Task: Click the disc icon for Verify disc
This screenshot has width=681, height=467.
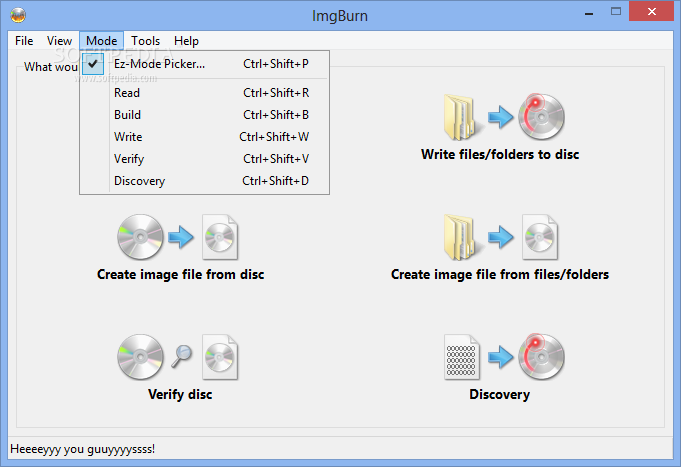Action: point(140,357)
